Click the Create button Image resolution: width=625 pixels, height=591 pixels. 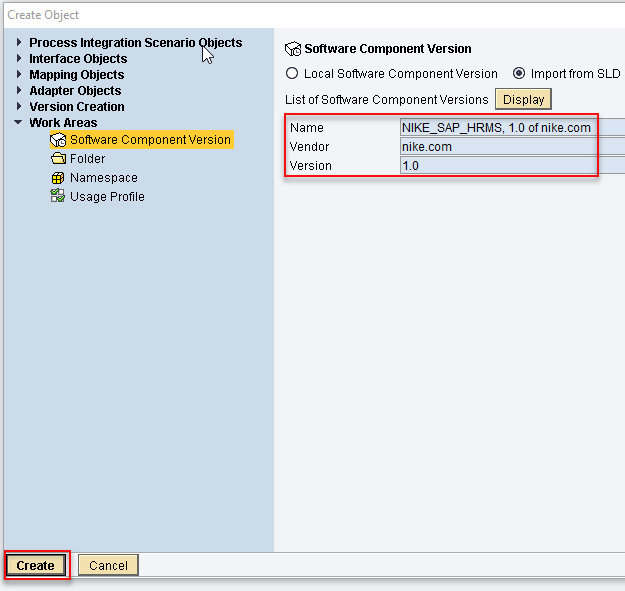pos(35,565)
